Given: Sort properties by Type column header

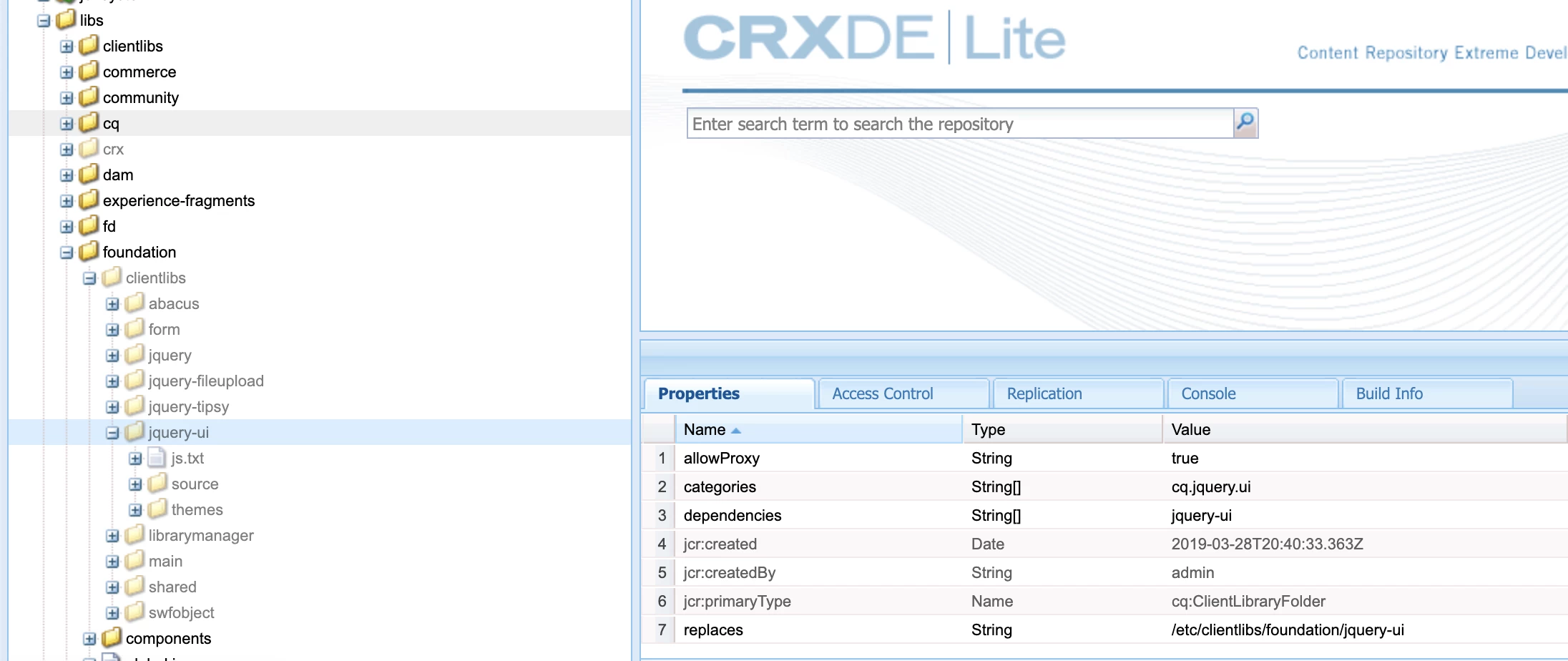Looking at the screenshot, I should click(1062, 429).
